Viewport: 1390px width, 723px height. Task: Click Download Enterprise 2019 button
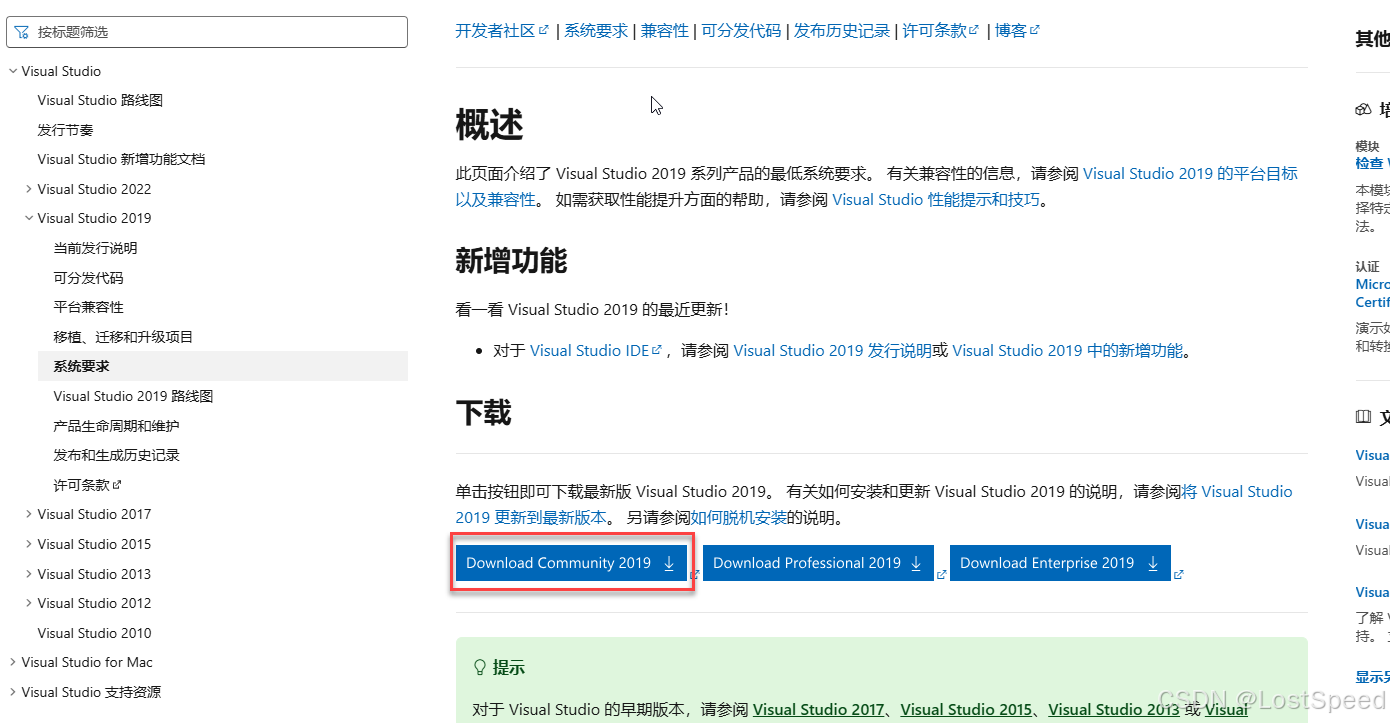[x=1060, y=563]
